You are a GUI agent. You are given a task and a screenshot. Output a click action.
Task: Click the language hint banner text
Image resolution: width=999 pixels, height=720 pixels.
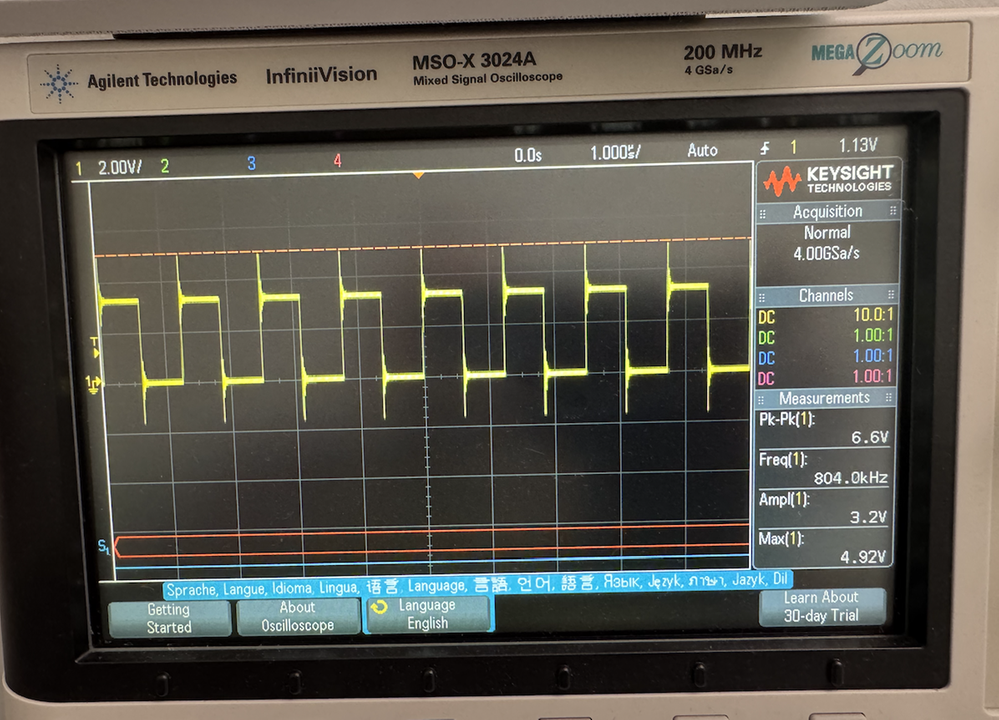tap(477, 584)
